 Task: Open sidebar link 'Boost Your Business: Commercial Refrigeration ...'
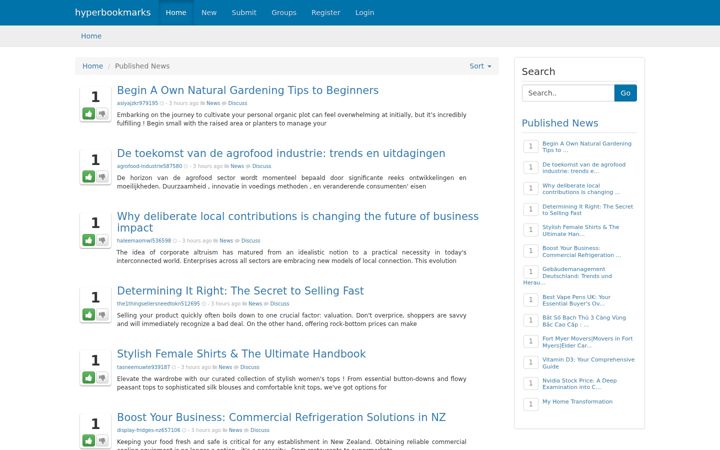click(x=581, y=252)
